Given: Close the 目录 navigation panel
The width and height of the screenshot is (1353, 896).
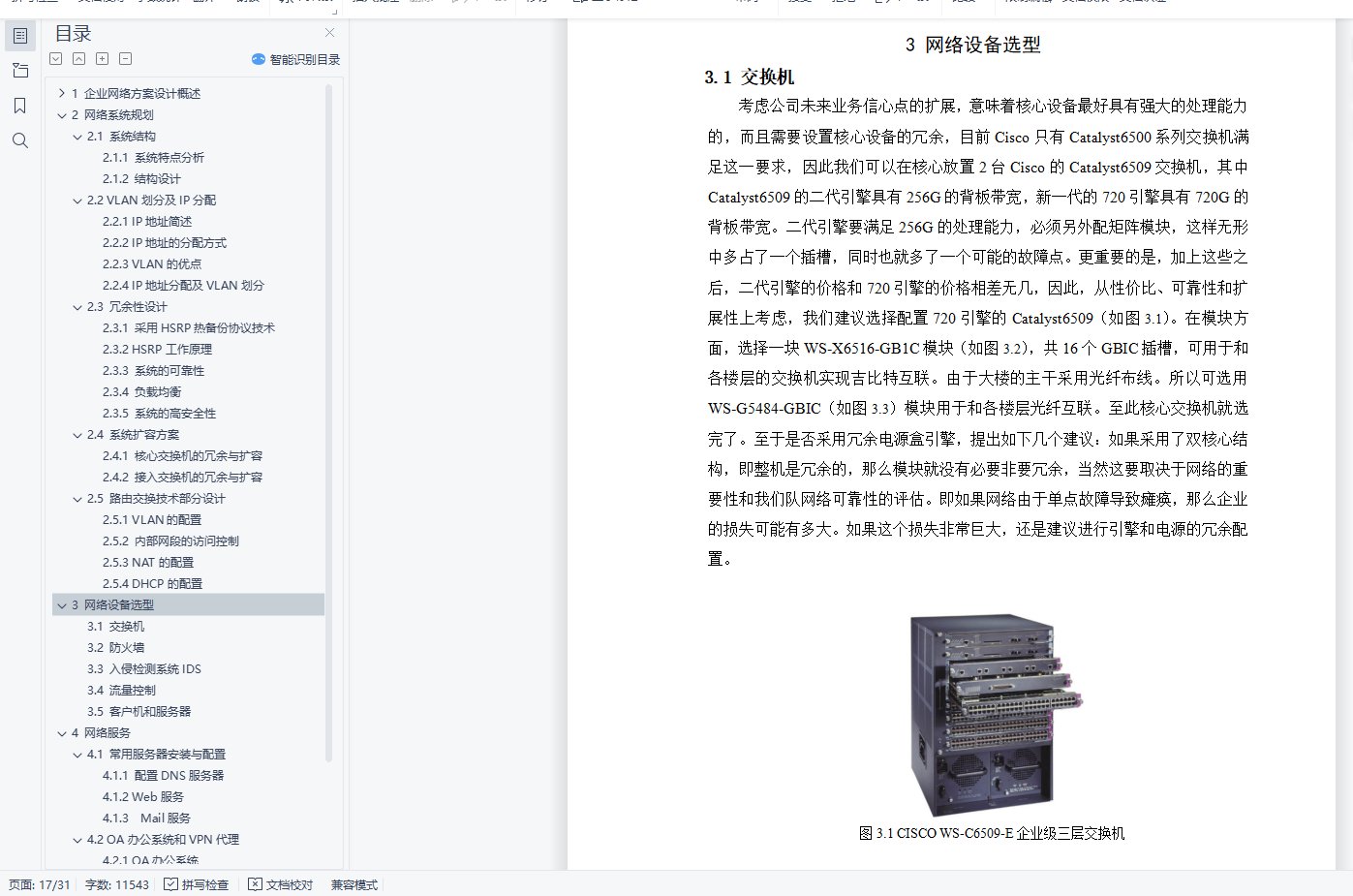Looking at the screenshot, I should coord(329,33).
